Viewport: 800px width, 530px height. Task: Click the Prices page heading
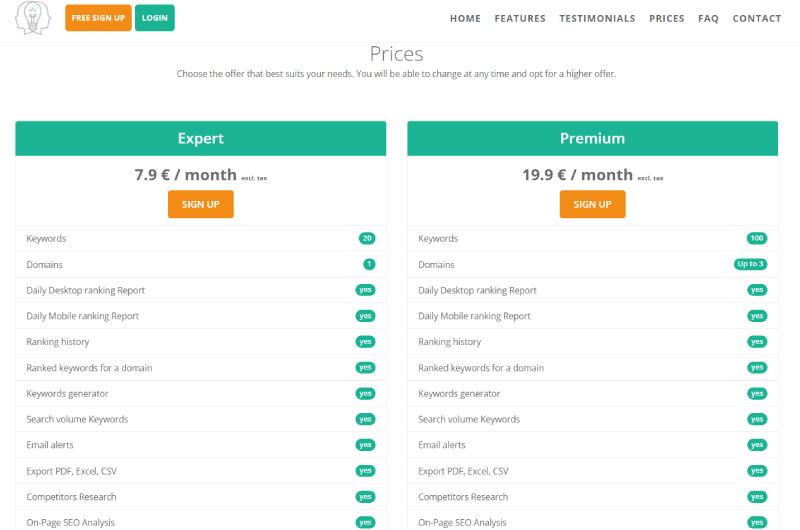pos(396,54)
